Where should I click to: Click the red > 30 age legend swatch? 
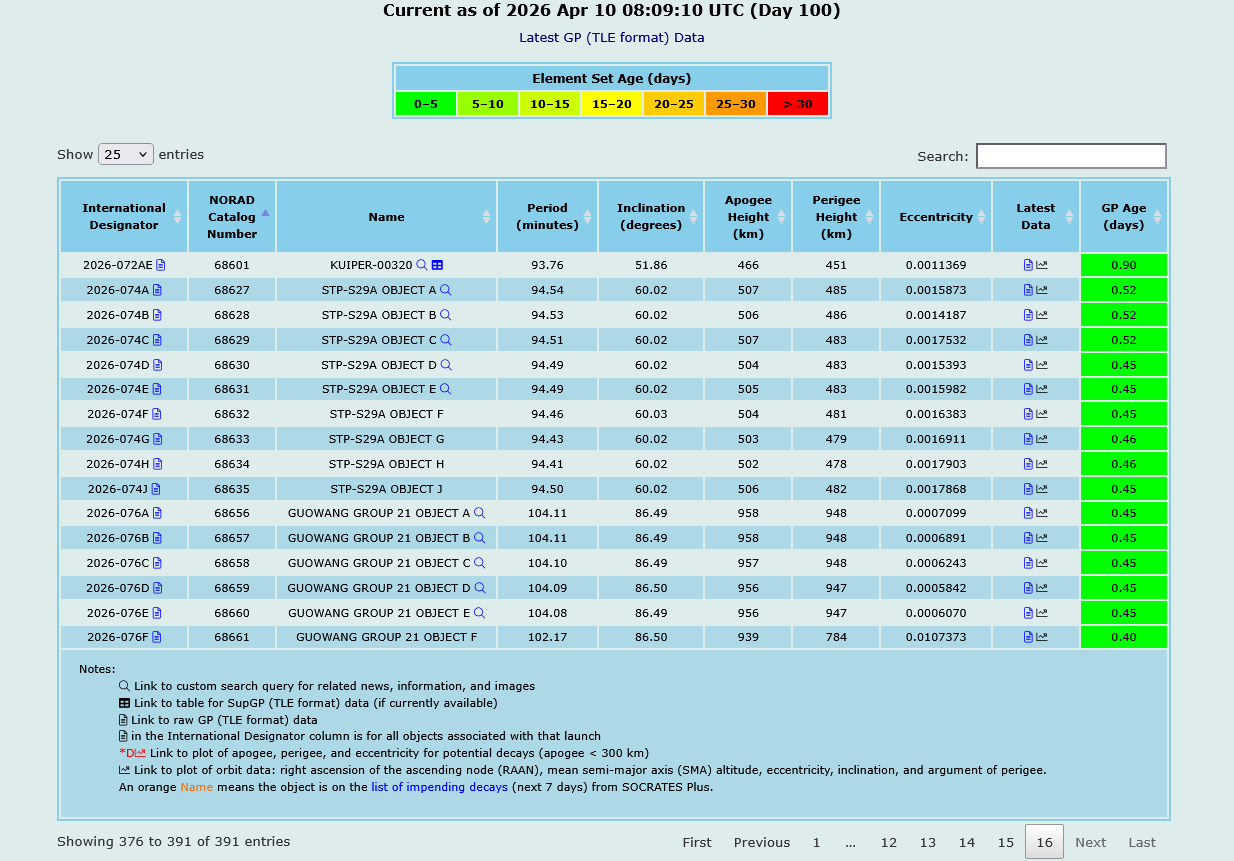point(798,104)
